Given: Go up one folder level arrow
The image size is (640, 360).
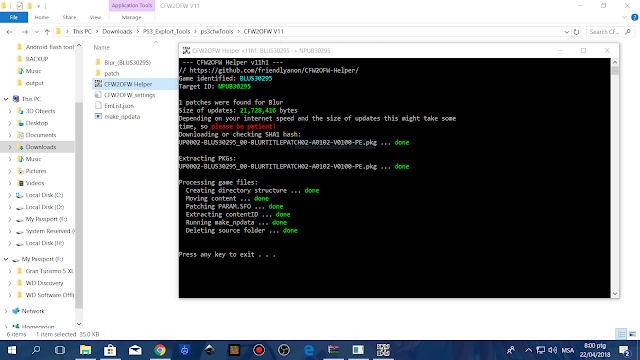Looking at the screenshot, I should point(47,32).
